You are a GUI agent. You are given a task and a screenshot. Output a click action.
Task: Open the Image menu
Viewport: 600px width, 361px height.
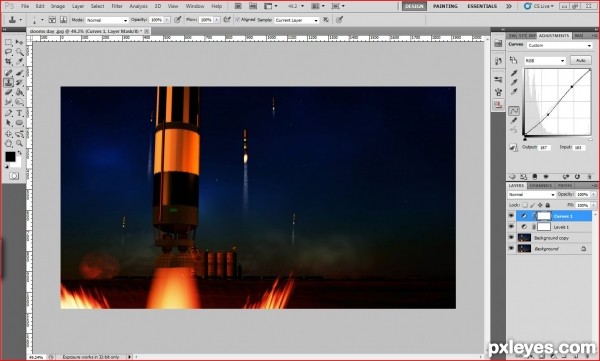click(x=58, y=6)
